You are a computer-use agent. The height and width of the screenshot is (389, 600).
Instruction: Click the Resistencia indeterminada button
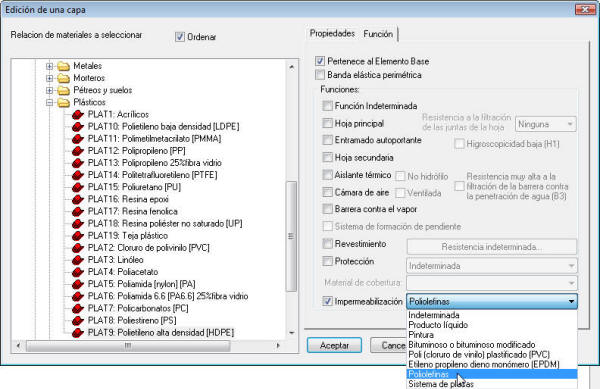(492, 247)
